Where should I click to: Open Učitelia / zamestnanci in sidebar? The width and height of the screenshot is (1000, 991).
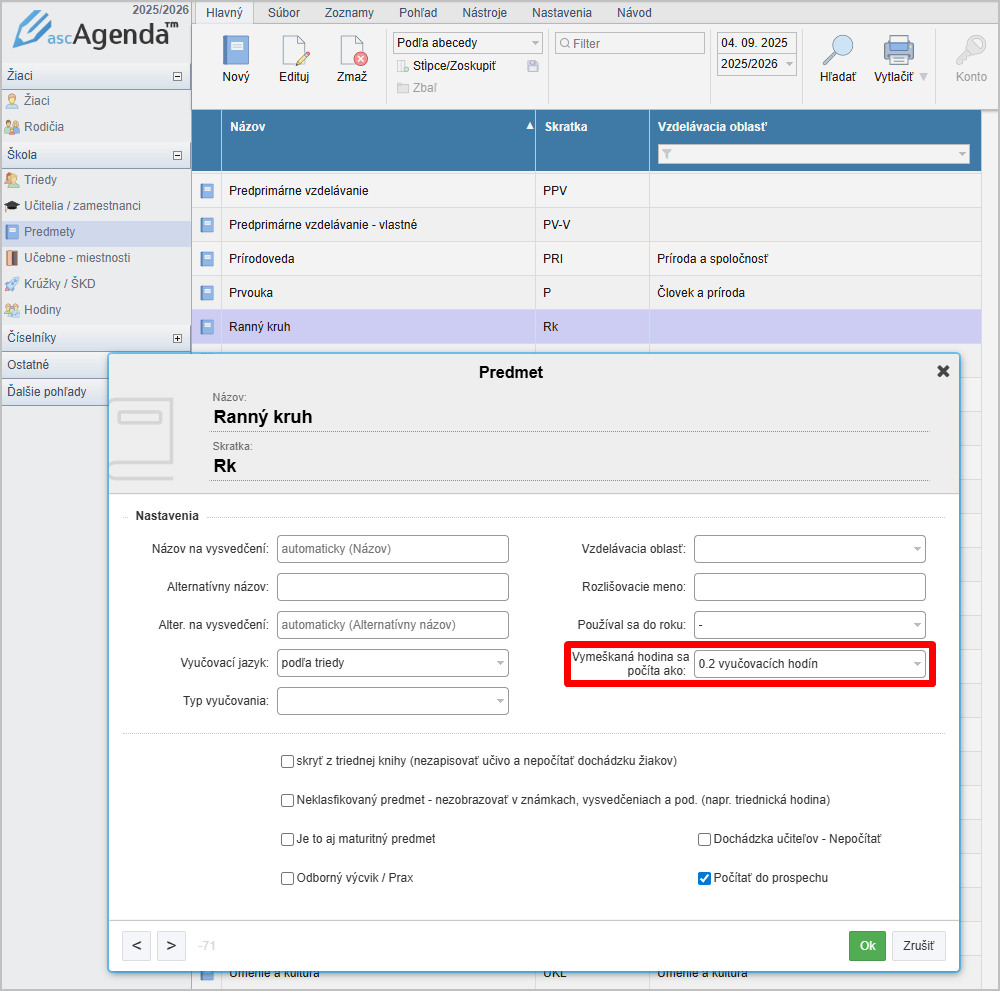point(82,206)
